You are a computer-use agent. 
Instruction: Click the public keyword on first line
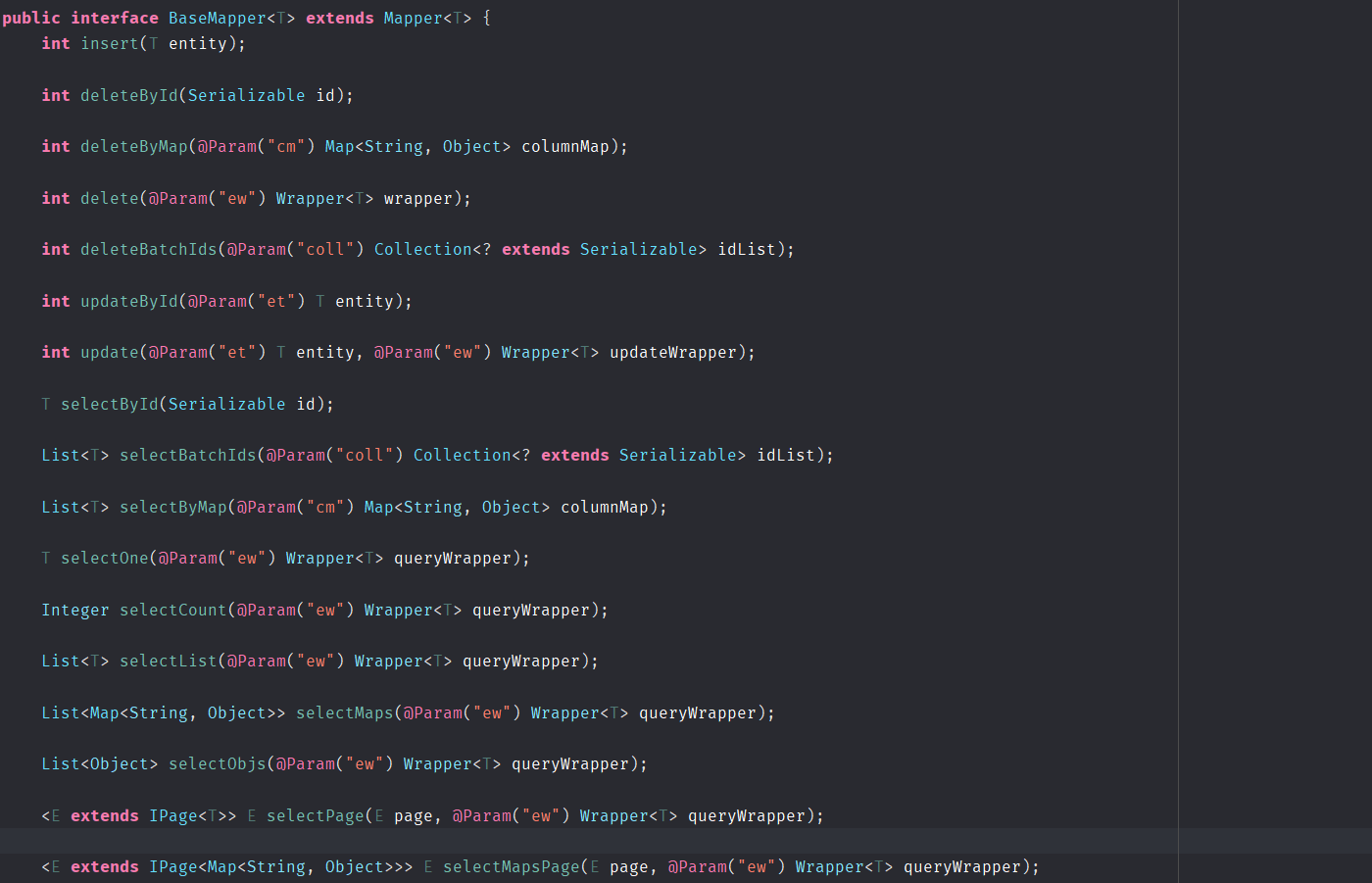click(31, 18)
